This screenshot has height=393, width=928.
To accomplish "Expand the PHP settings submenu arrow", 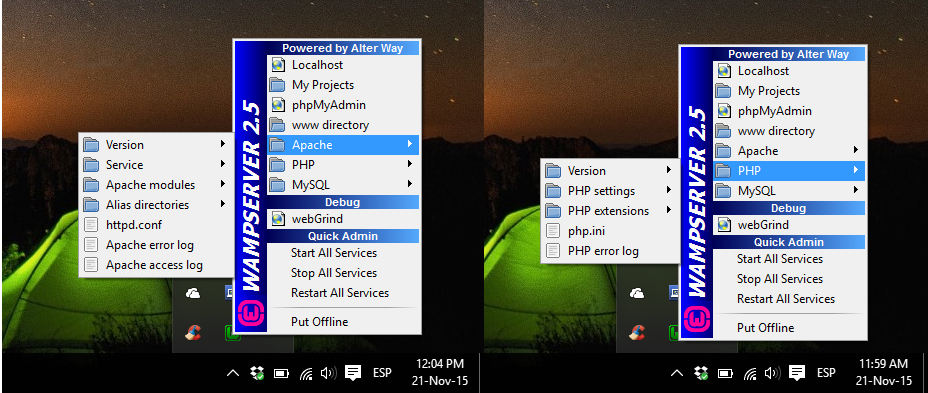I will pyautogui.click(x=669, y=191).
